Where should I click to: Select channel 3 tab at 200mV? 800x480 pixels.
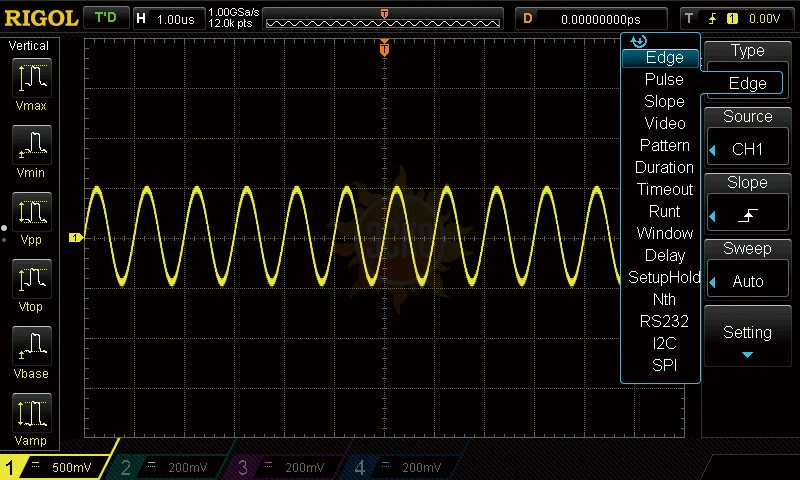(286, 467)
